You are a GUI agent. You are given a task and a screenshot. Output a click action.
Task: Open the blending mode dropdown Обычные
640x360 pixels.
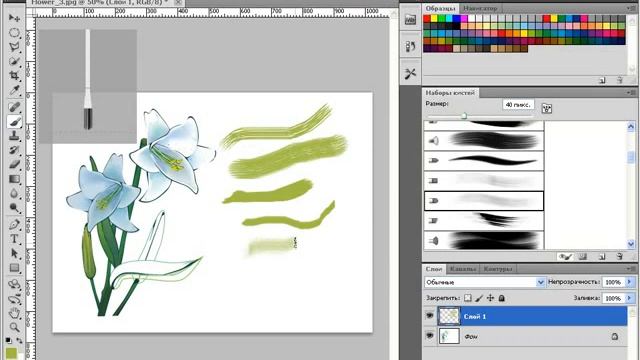point(484,282)
